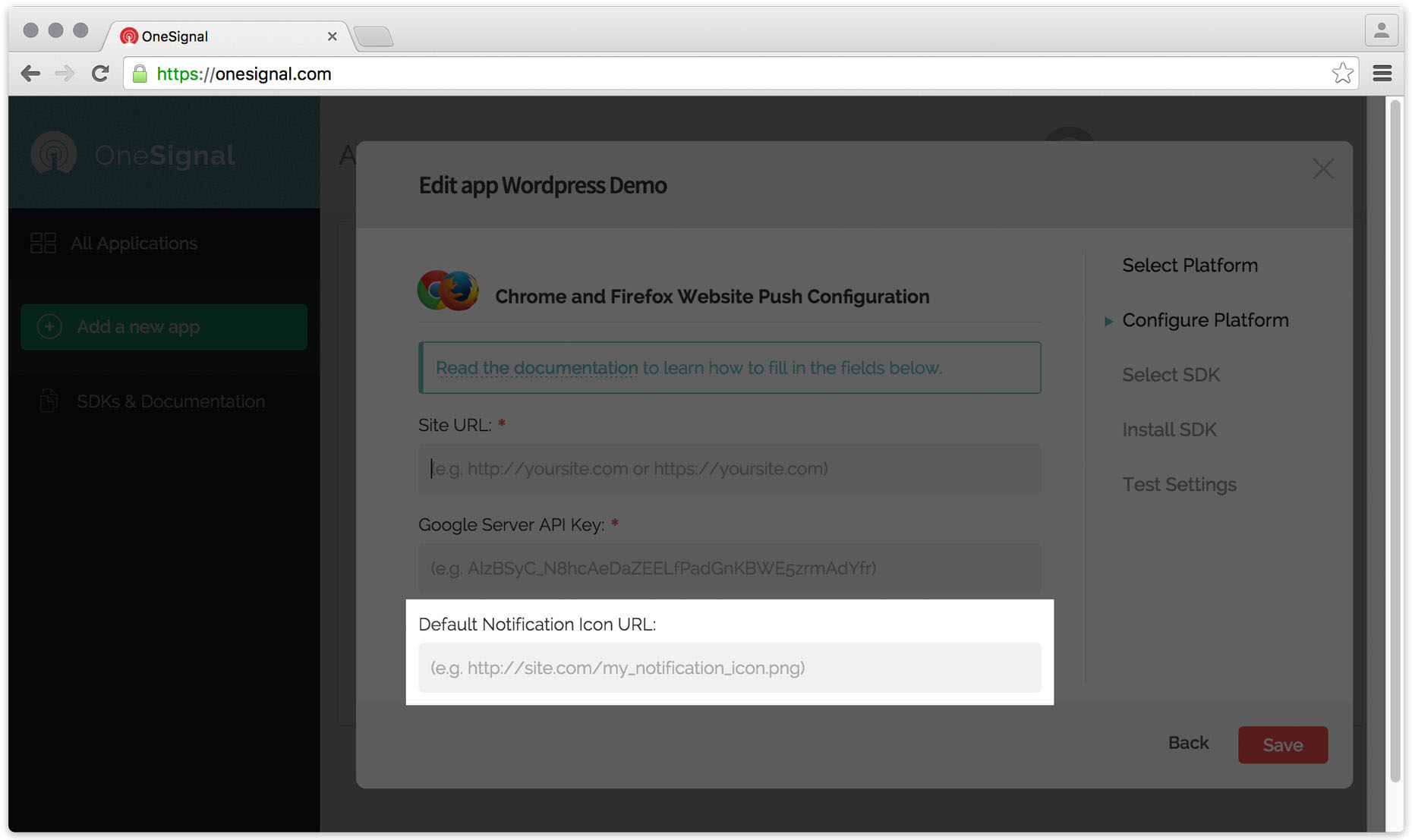This screenshot has width=1412, height=840.
Task: Click the Google Server API Key label
Action: click(511, 525)
